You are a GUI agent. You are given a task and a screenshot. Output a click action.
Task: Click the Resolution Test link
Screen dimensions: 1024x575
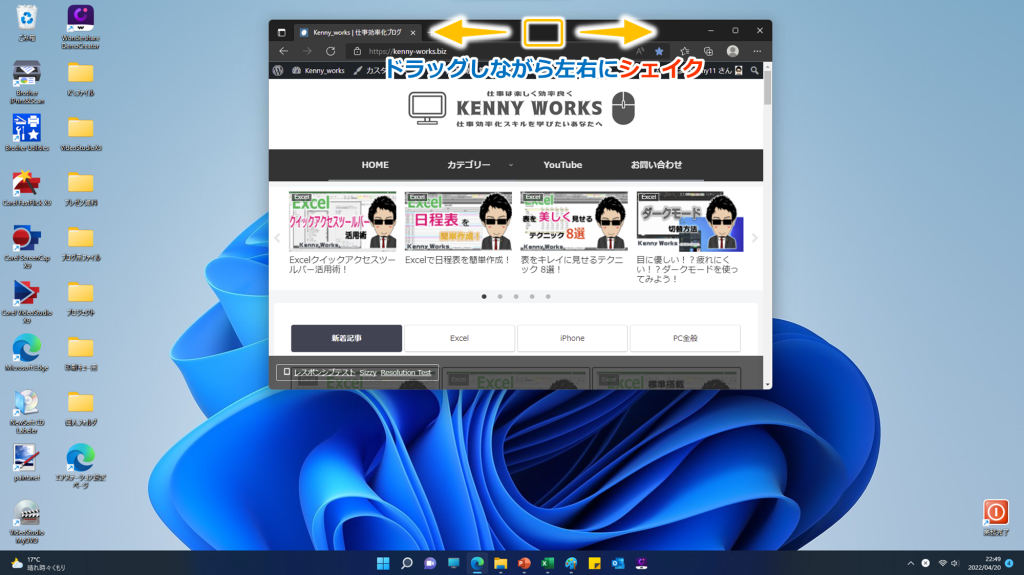(406, 372)
